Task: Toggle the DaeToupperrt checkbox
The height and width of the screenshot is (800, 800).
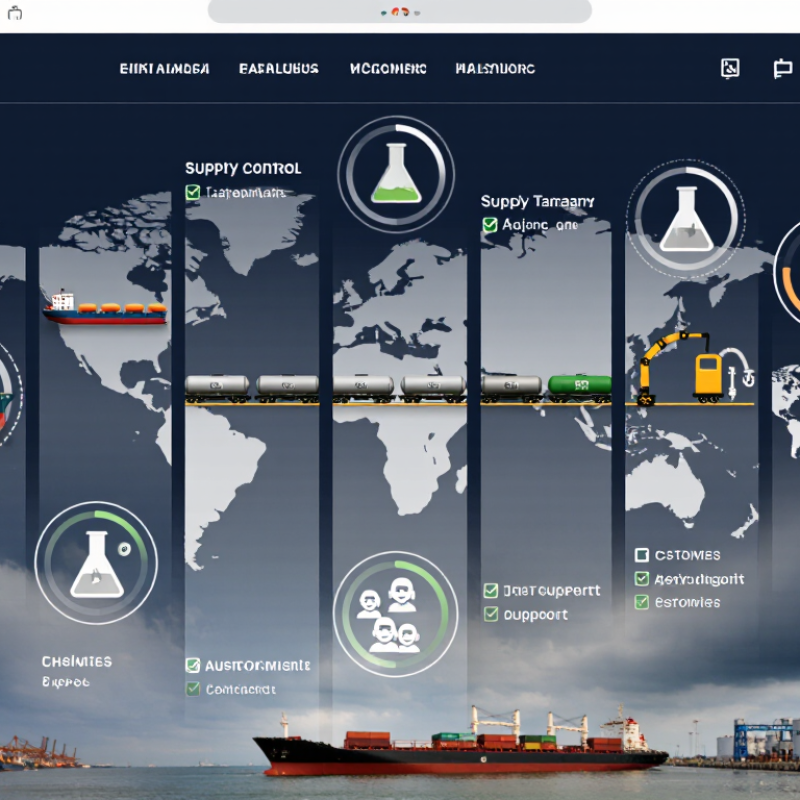Action: pyautogui.click(x=491, y=590)
